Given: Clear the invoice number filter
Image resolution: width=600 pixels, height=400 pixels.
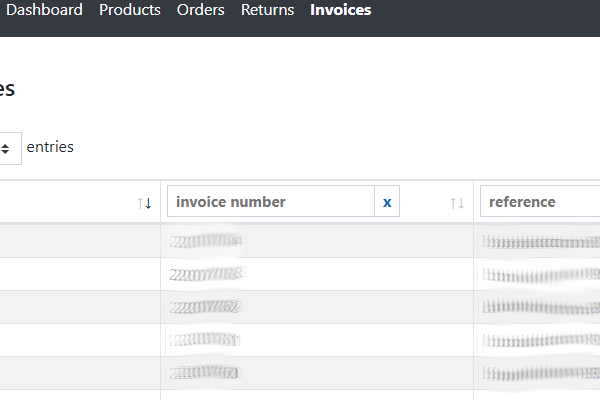Looking at the screenshot, I should click(387, 201).
